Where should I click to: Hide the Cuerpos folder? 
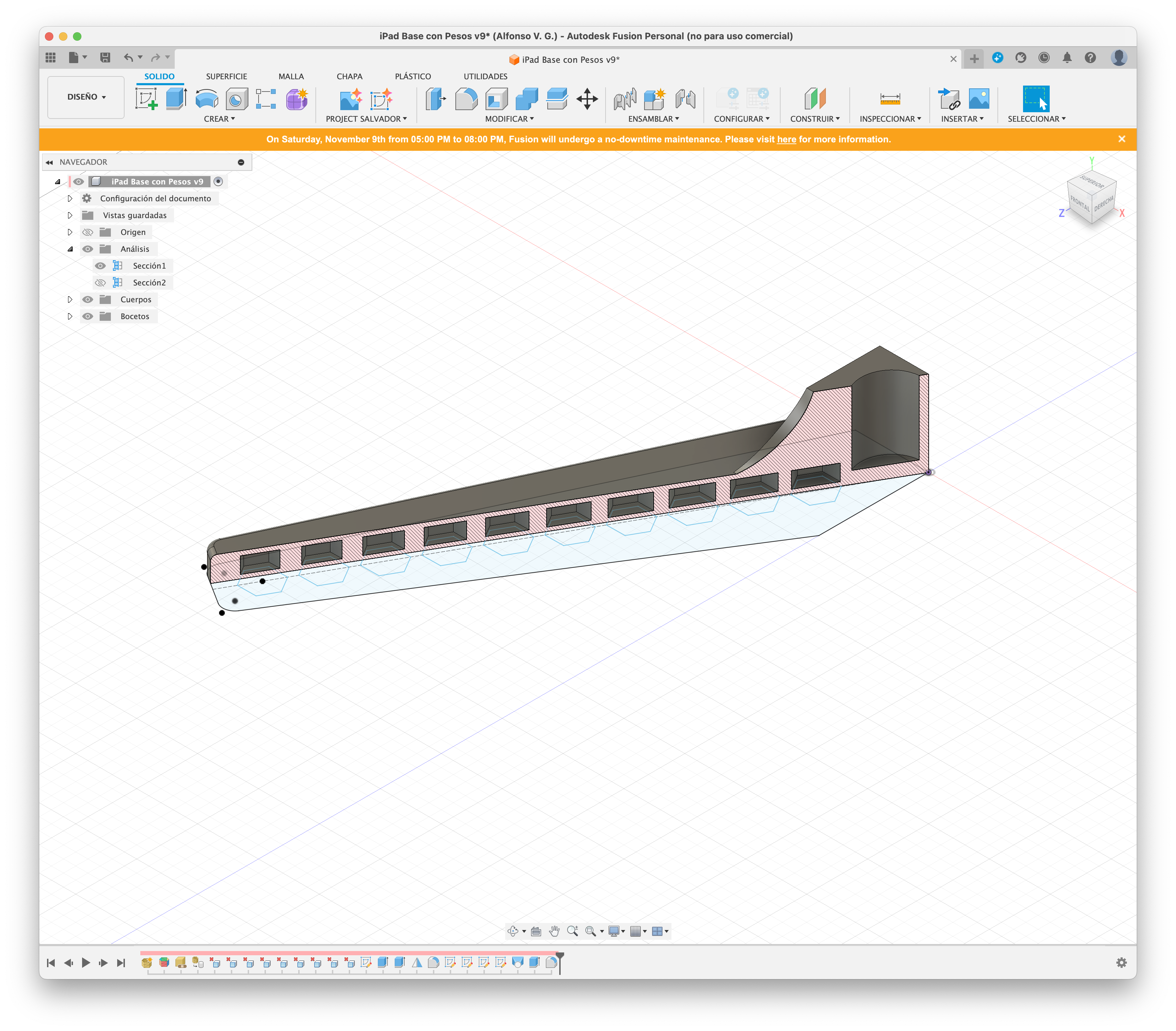[87, 299]
